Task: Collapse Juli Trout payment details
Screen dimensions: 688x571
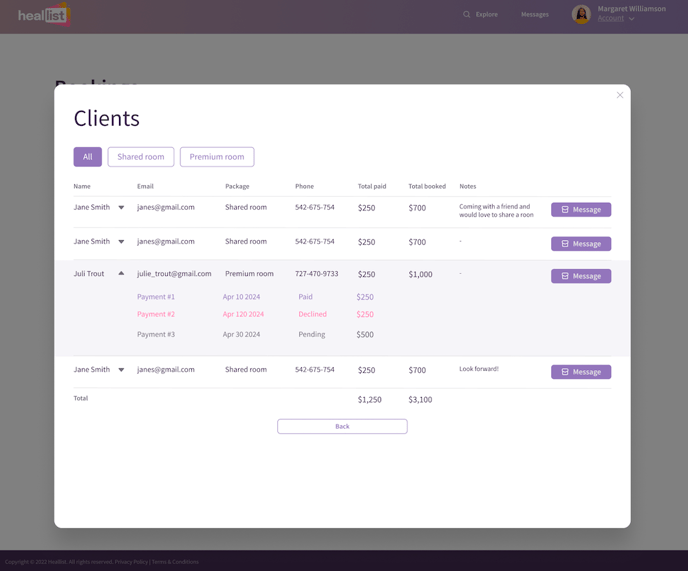Action: tap(121, 274)
